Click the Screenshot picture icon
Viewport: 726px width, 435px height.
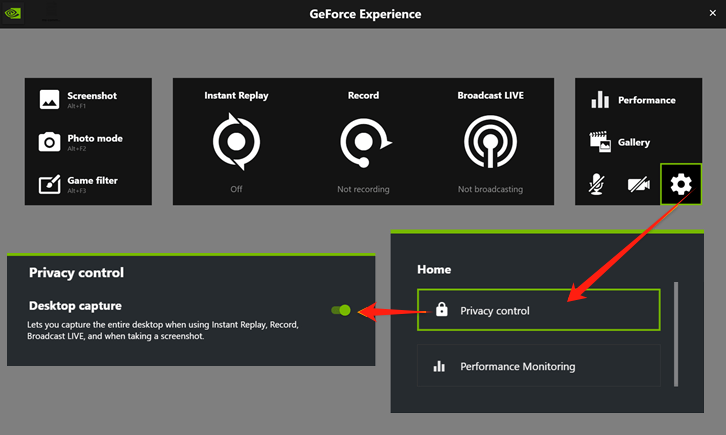49,99
